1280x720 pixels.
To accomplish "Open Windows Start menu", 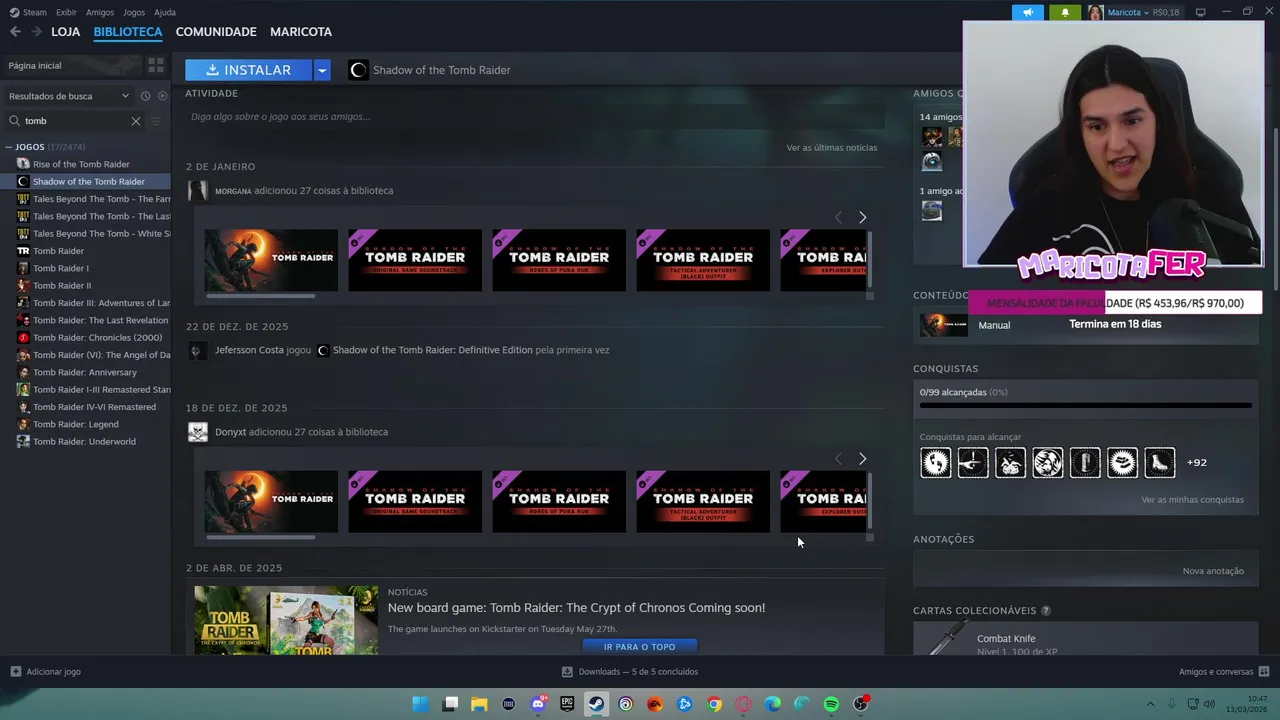I will pos(421,704).
